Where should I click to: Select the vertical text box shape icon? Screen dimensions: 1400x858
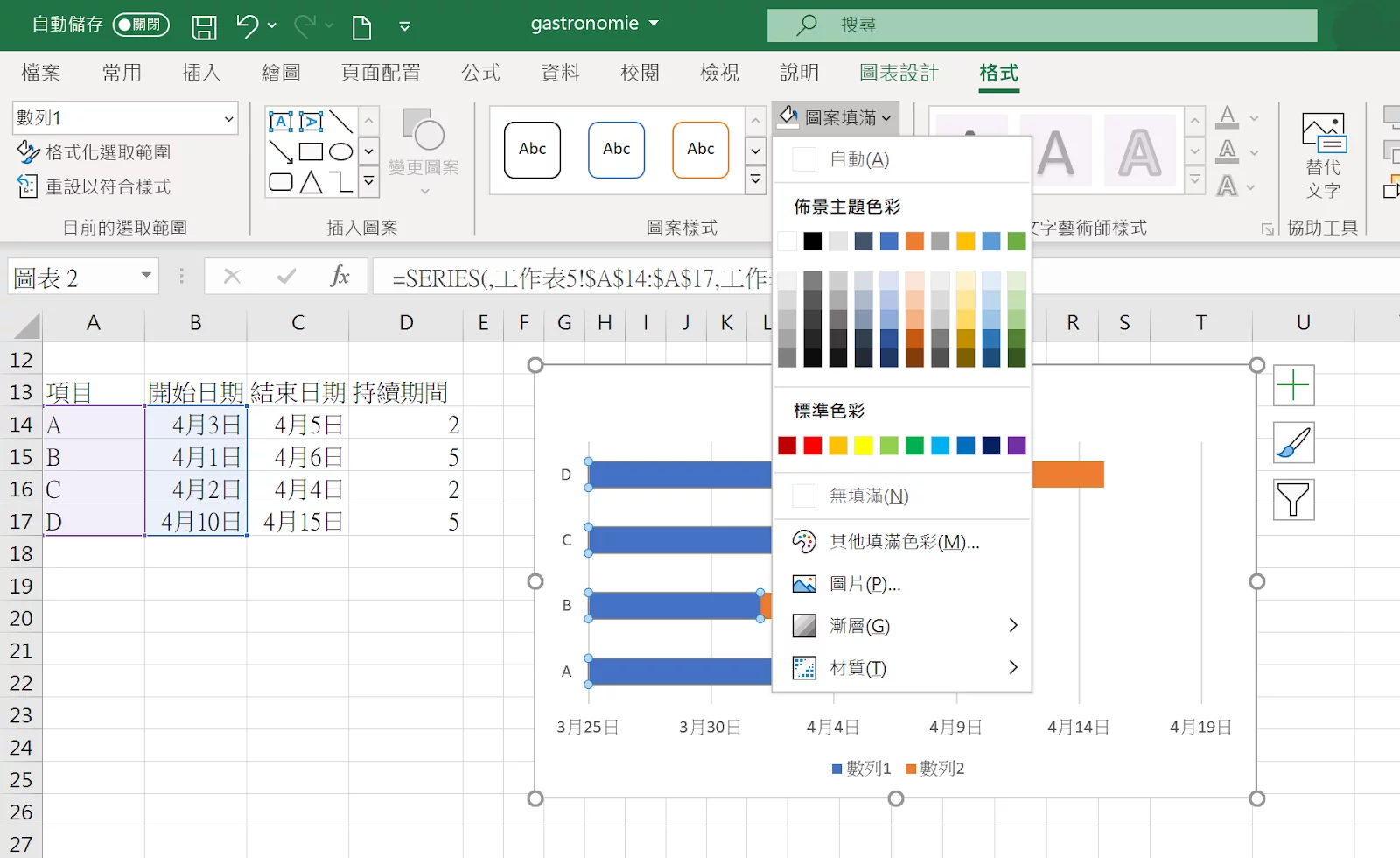[311, 122]
